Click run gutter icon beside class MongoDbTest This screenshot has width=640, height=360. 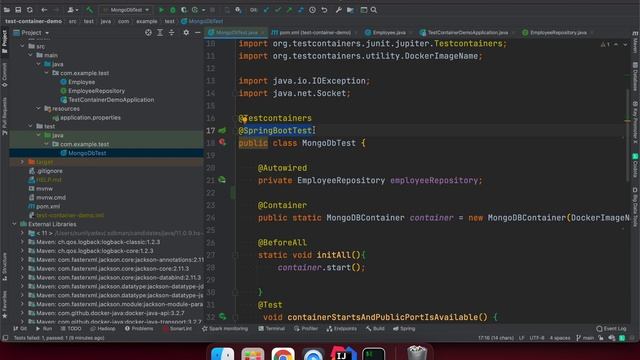click(x=222, y=142)
